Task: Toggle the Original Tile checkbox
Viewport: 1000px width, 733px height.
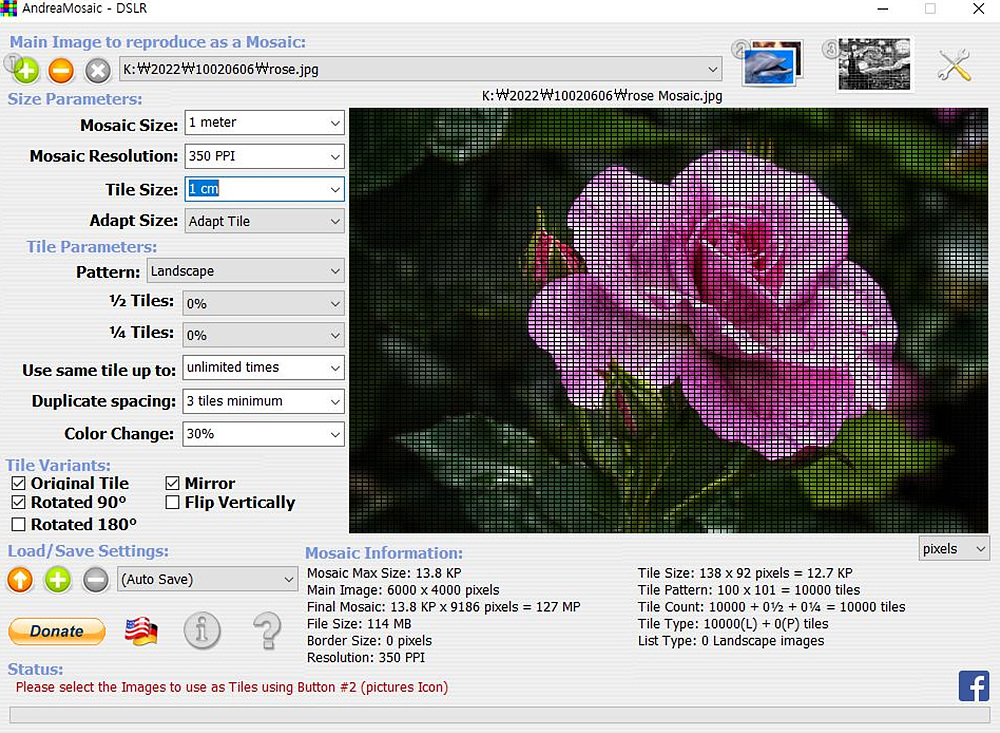Action: [18, 483]
